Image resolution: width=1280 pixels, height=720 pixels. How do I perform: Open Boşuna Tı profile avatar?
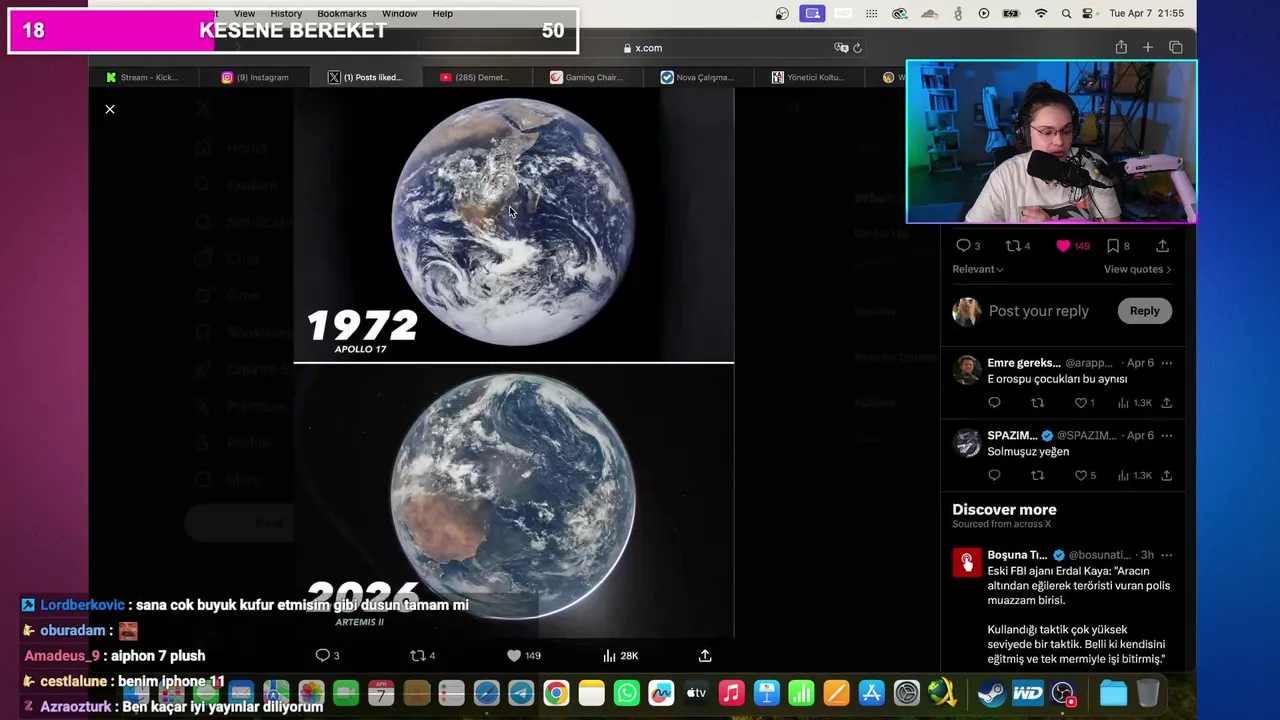966,563
